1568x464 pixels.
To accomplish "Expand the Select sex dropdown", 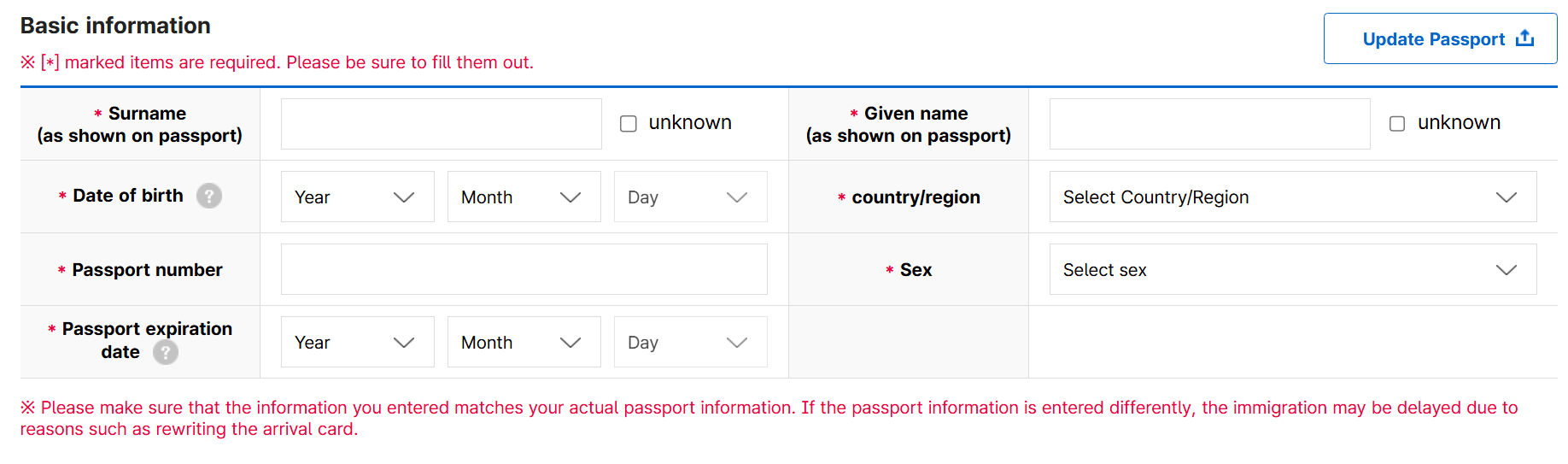I will click(1292, 269).
